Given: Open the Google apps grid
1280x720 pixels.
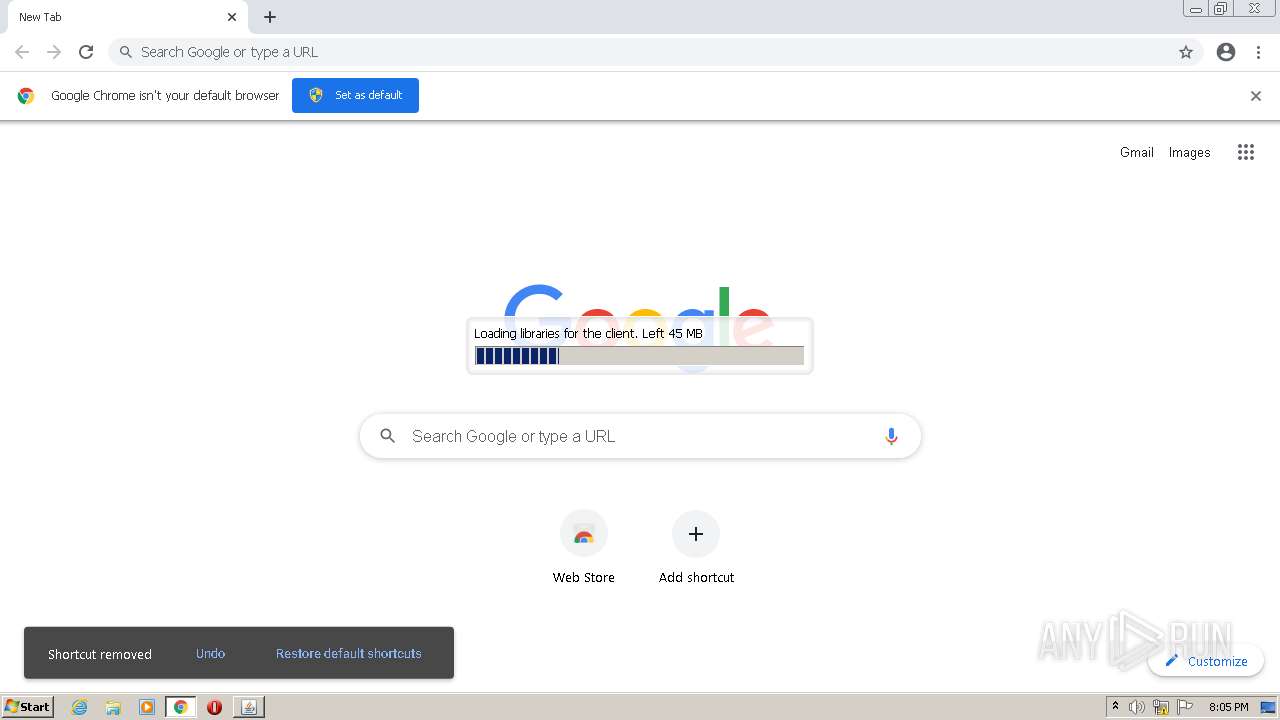Looking at the screenshot, I should [x=1246, y=152].
